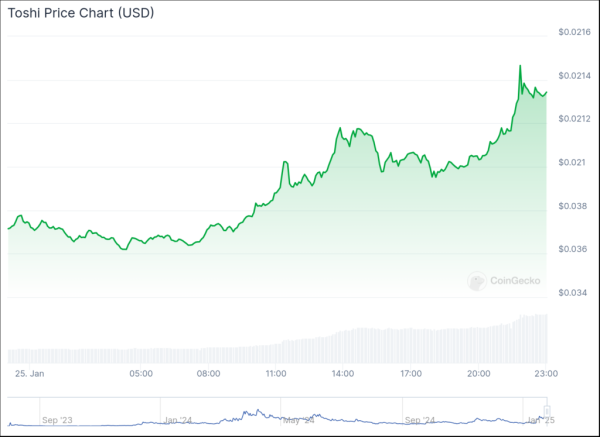The image size is (600, 437).
Task: Jump to Jan '24 in the navigator
Action: tap(178, 420)
